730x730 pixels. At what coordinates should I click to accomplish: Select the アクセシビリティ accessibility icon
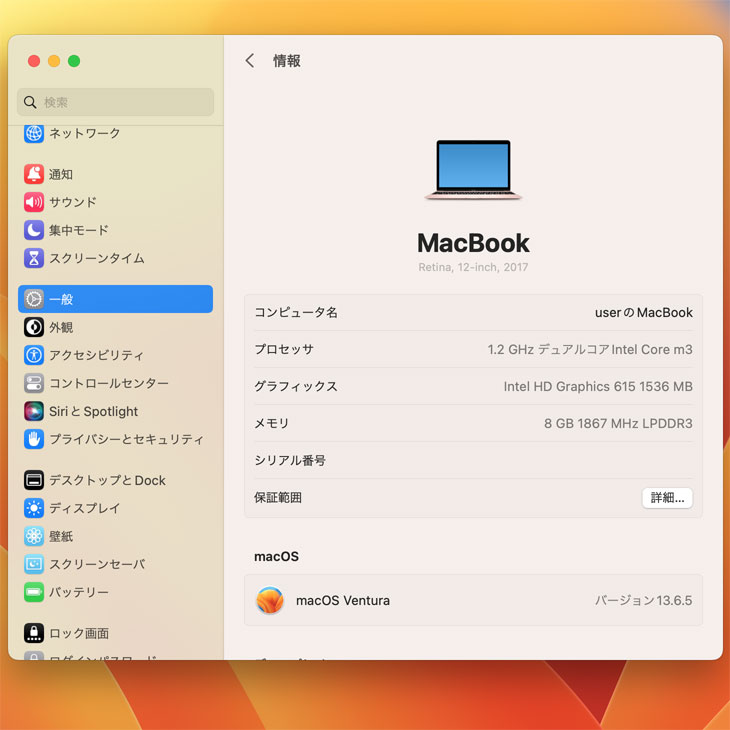(x=34, y=355)
